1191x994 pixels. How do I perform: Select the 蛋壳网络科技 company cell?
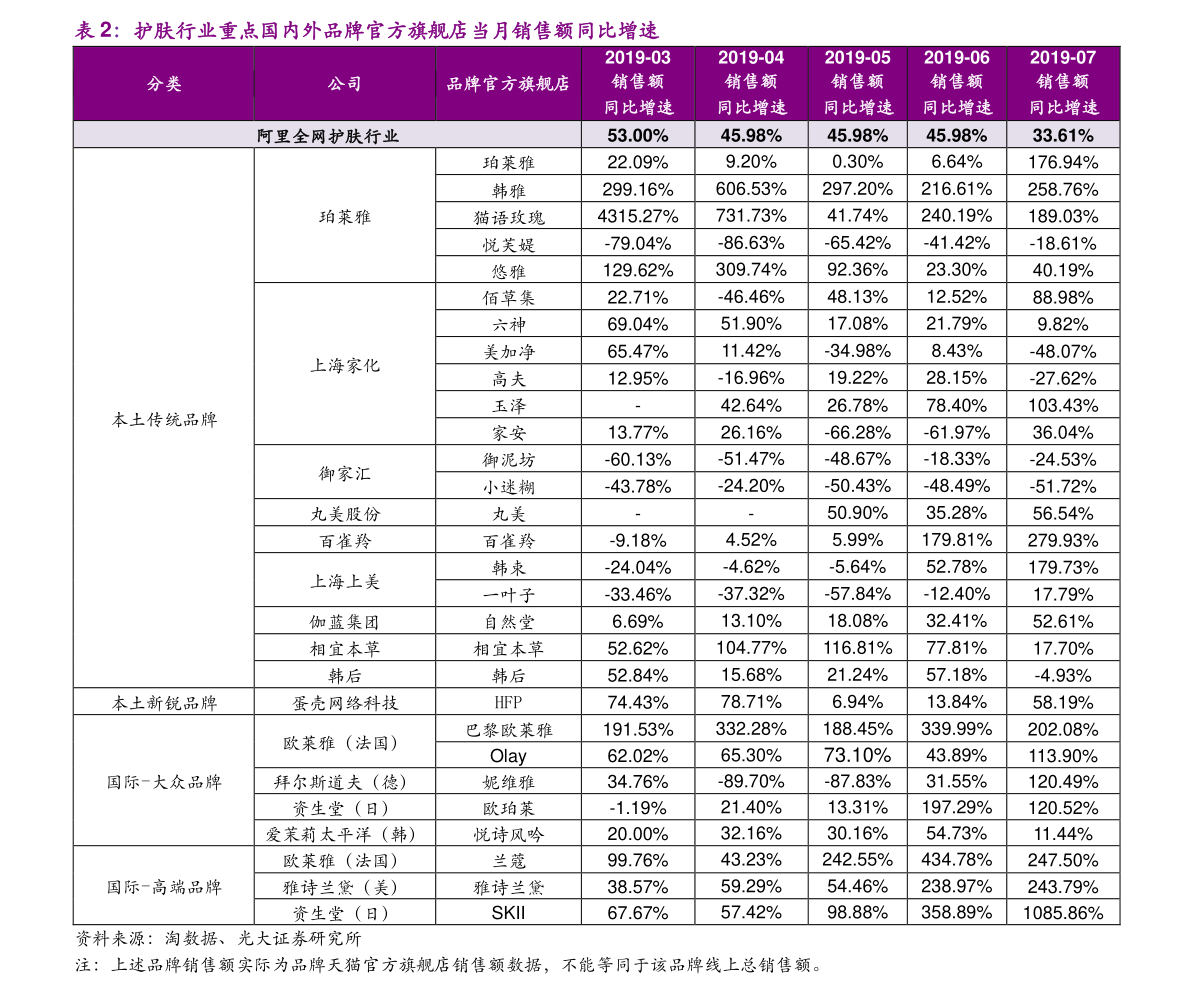click(x=345, y=702)
